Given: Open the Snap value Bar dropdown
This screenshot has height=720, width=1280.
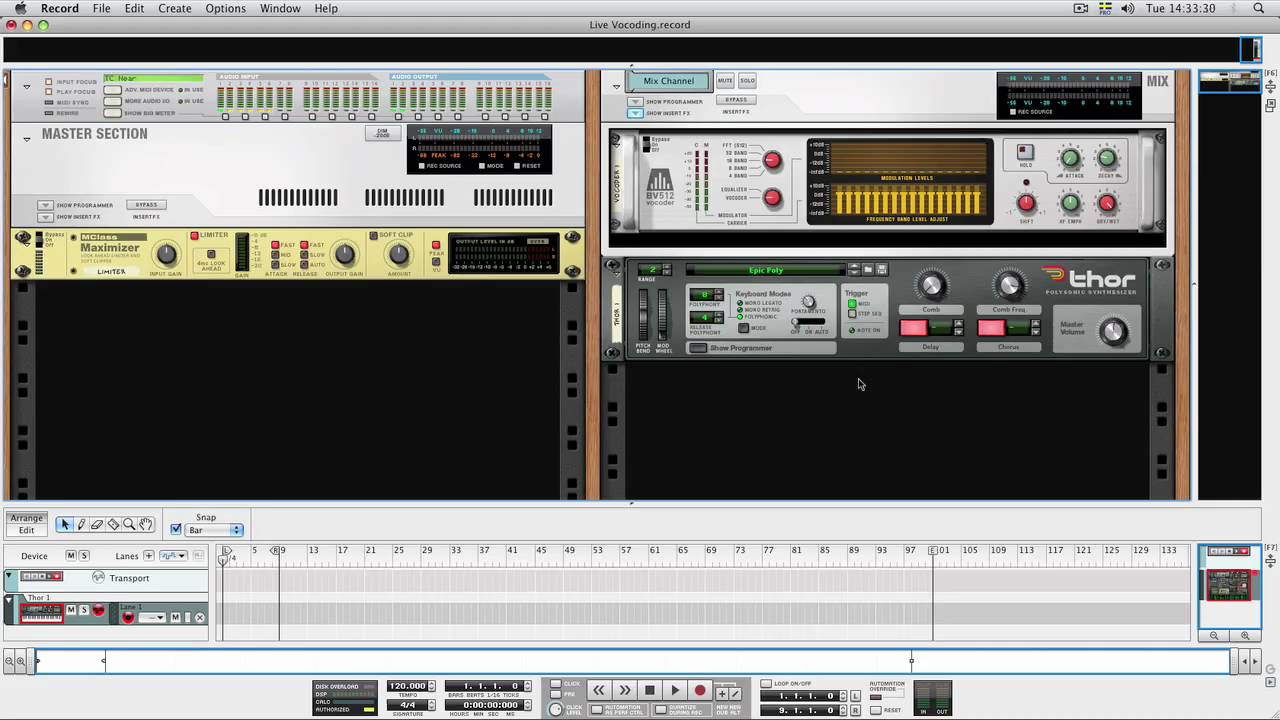Looking at the screenshot, I should (215, 530).
